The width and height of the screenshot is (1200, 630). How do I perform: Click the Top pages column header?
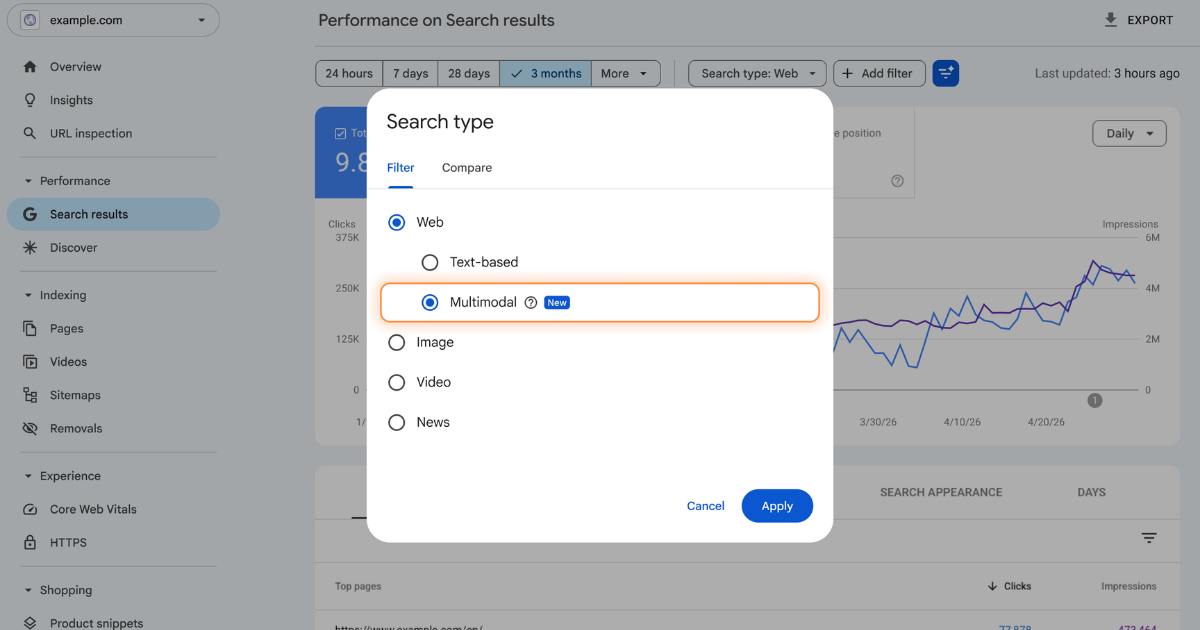[x=358, y=586]
